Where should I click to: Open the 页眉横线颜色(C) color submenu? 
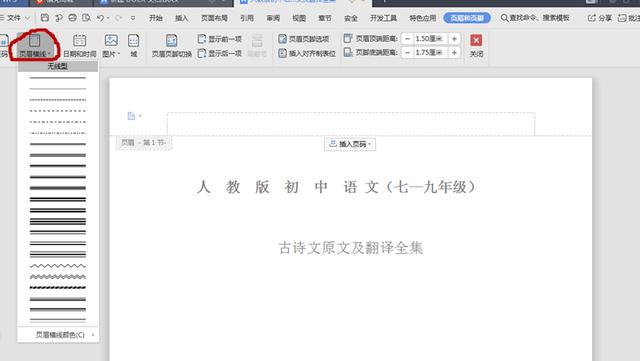tap(58, 335)
